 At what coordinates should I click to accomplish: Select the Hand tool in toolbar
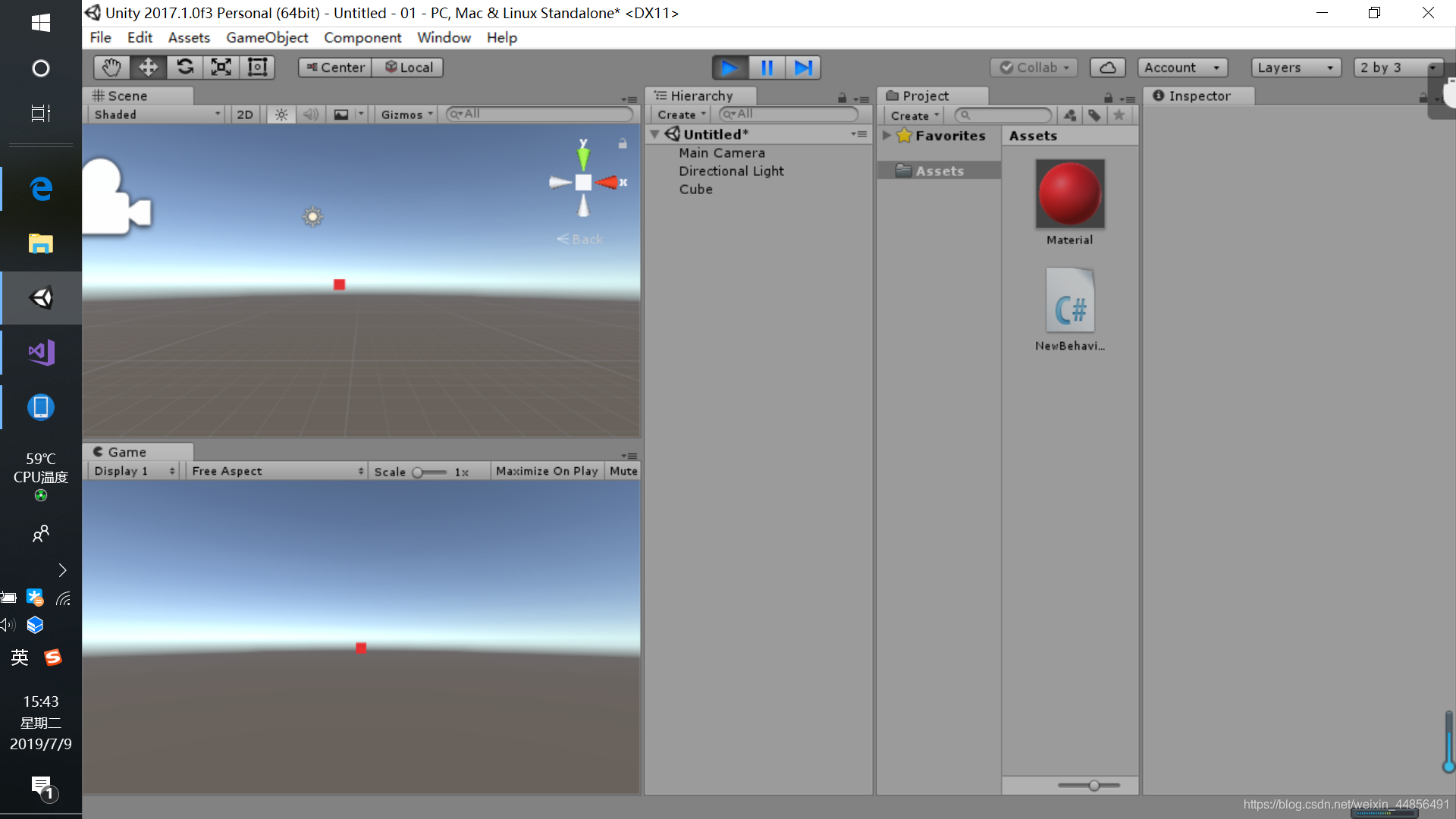[111, 67]
